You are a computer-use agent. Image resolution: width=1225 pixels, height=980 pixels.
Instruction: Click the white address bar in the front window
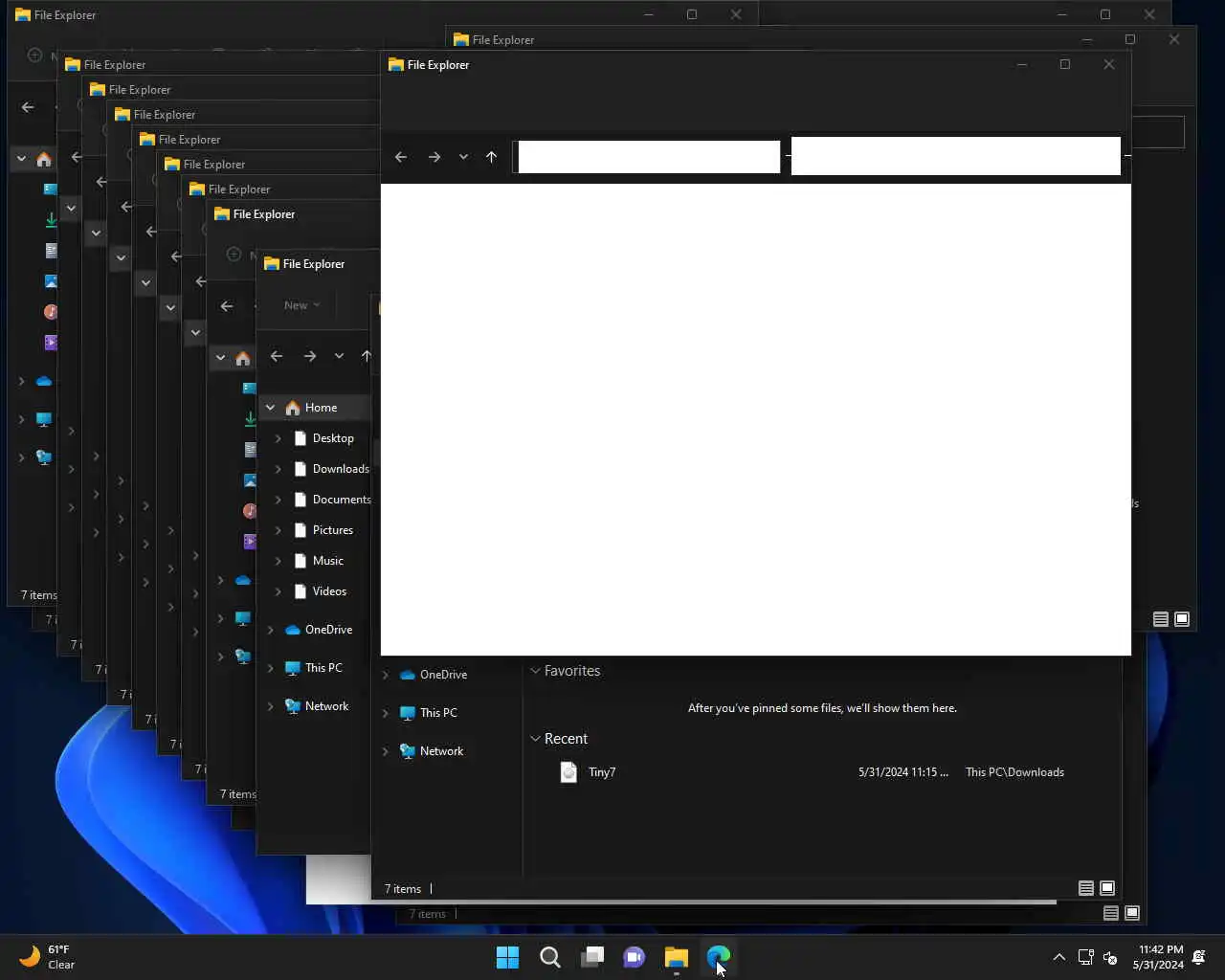point(649,157)
